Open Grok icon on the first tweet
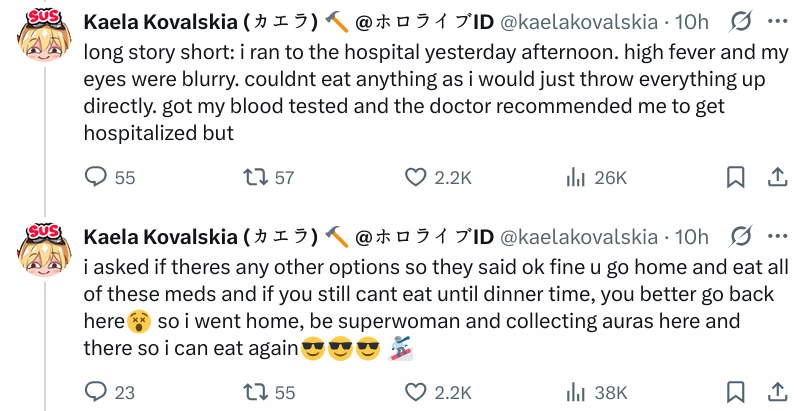 (x=742, y=21)
